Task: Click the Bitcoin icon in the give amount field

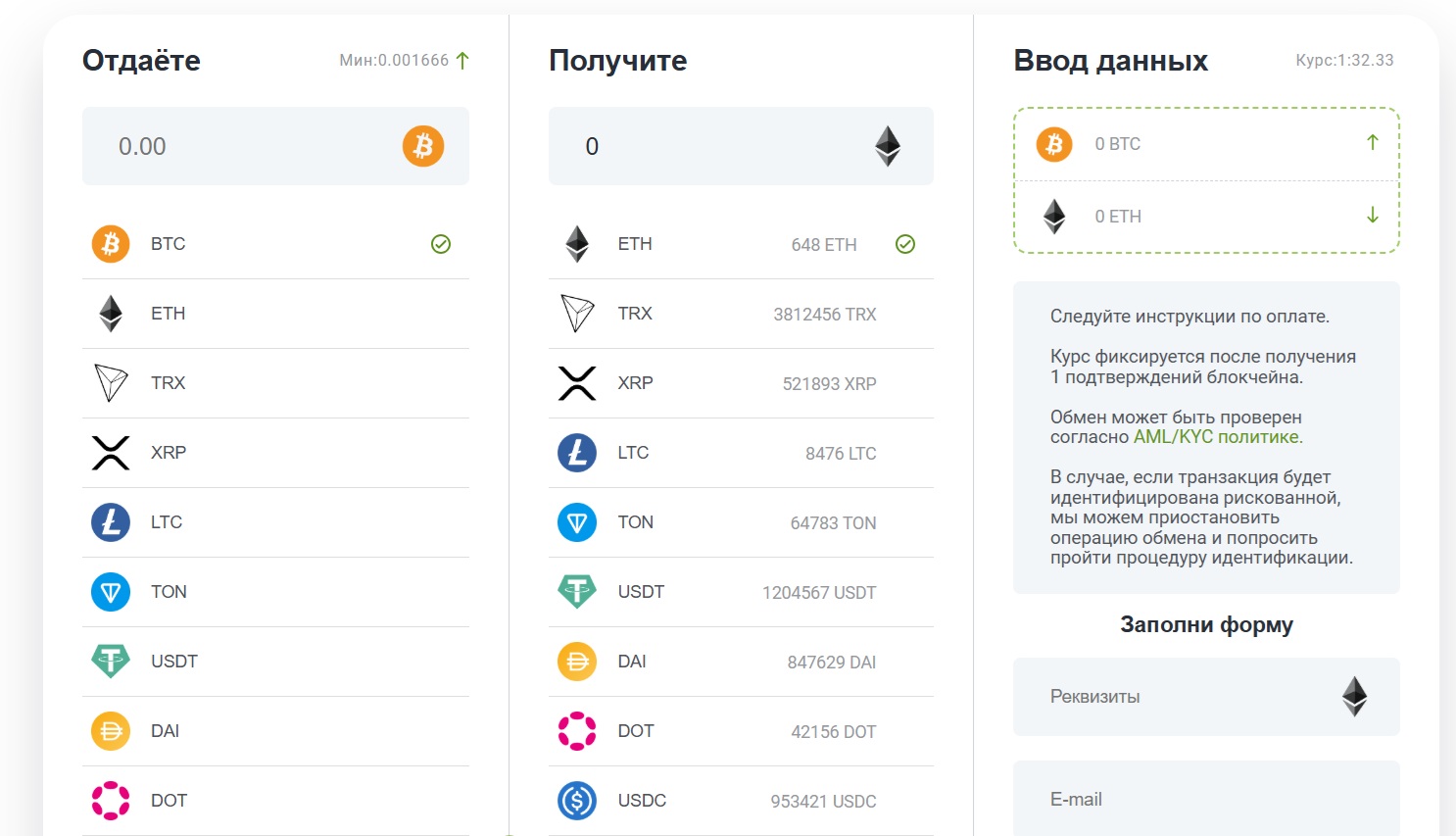Action: [x=423, y=146]
